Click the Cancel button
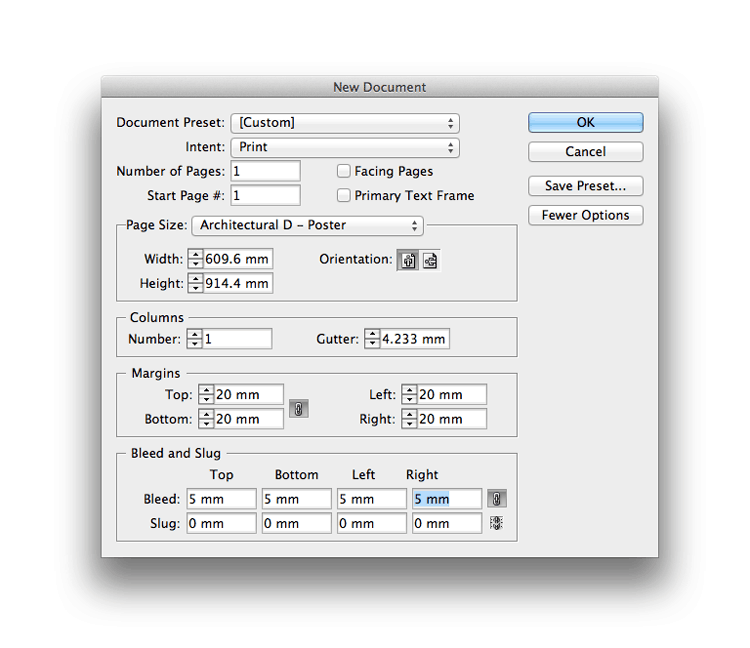The image size is (750, 648). click(585, 152)
